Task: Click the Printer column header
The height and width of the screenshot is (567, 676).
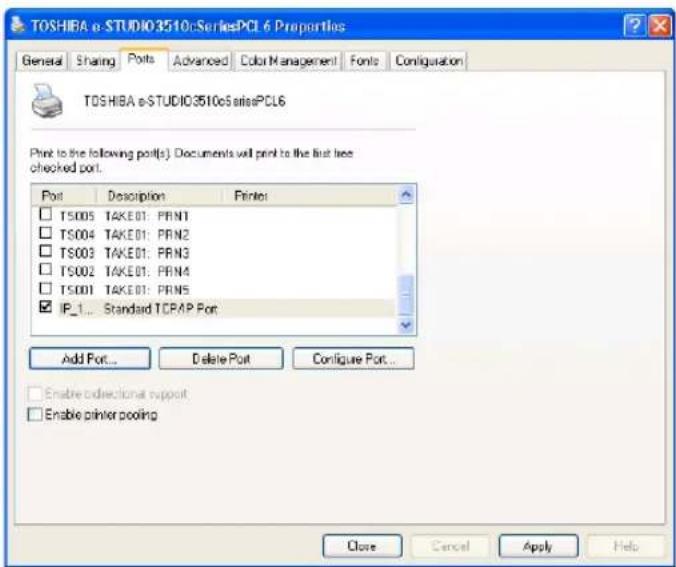Action: (309, 196)
